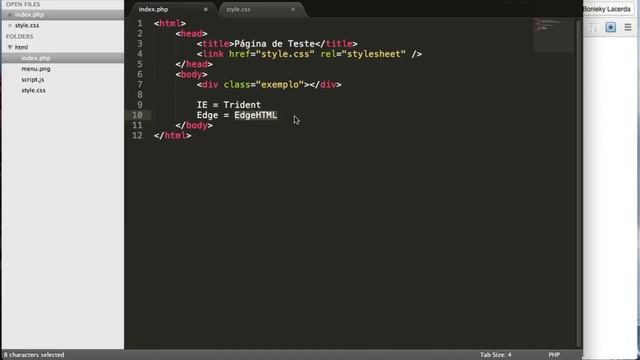Click the closing </head> tag

click(x=194, y=64)
